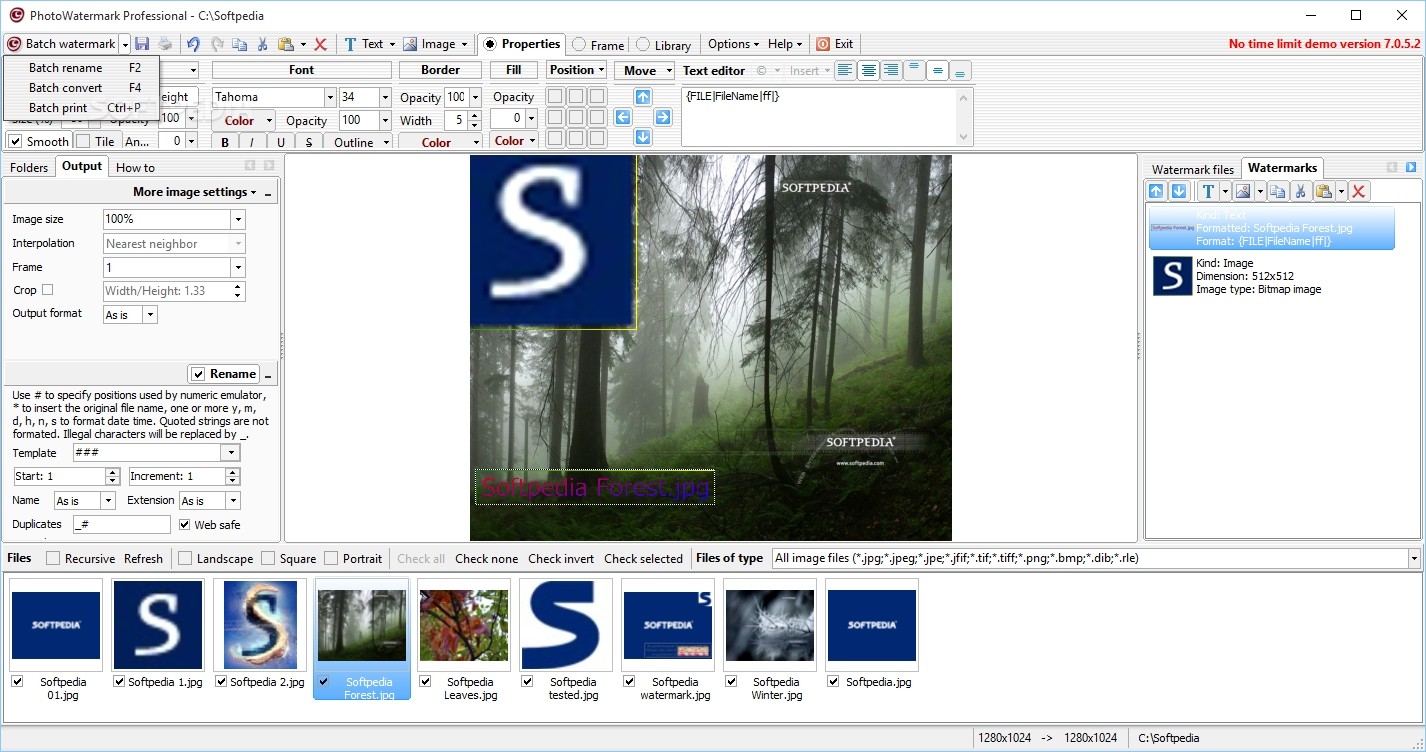Screen dimensions: 1426x752
Task: Add a Text watermark from toolbar
Action: click(x=363, y=44)
